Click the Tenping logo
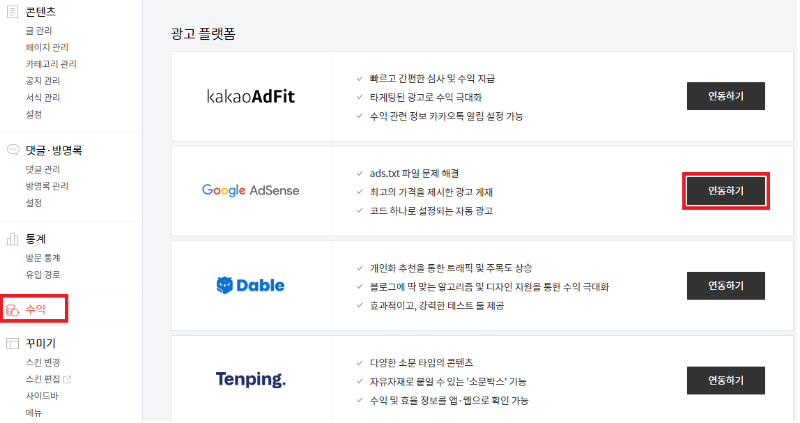 251,379
